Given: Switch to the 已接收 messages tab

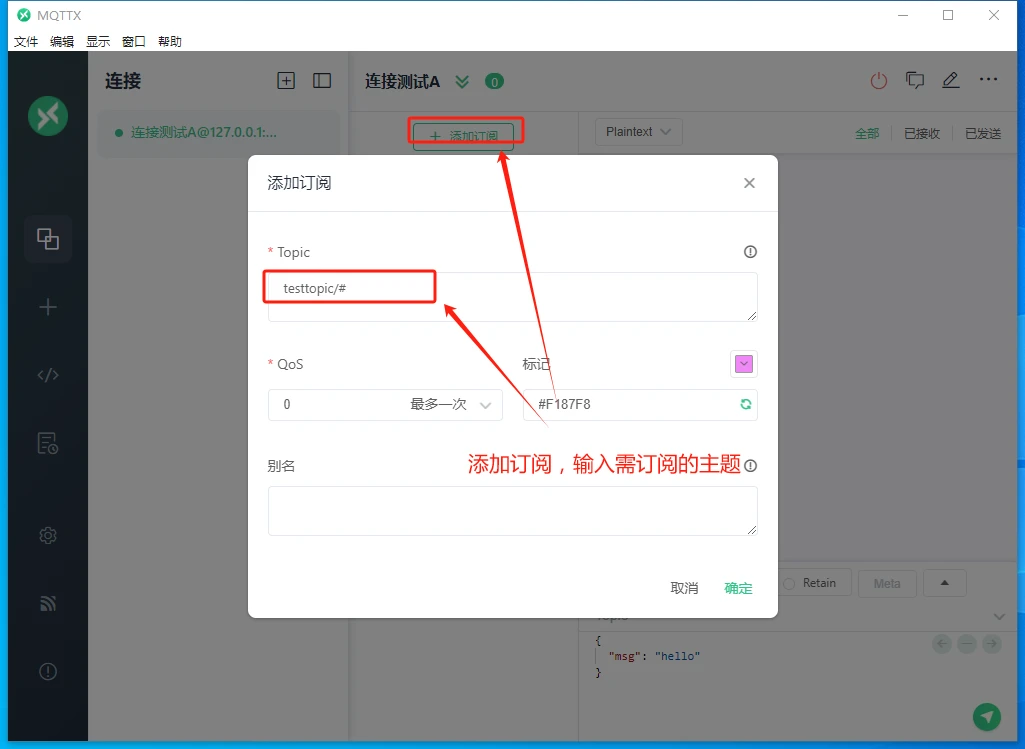Looking at the screenshot, I should pos(922,133).
